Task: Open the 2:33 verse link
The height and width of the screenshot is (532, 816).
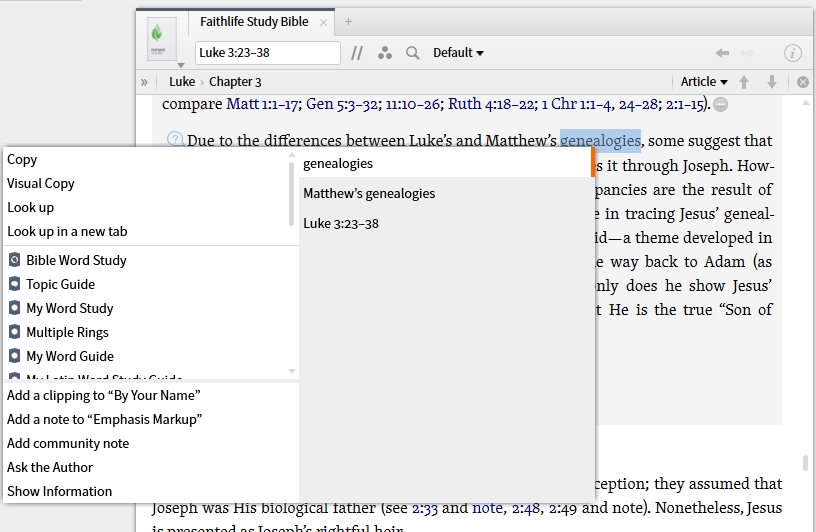Action: click(x=425, y=508)
